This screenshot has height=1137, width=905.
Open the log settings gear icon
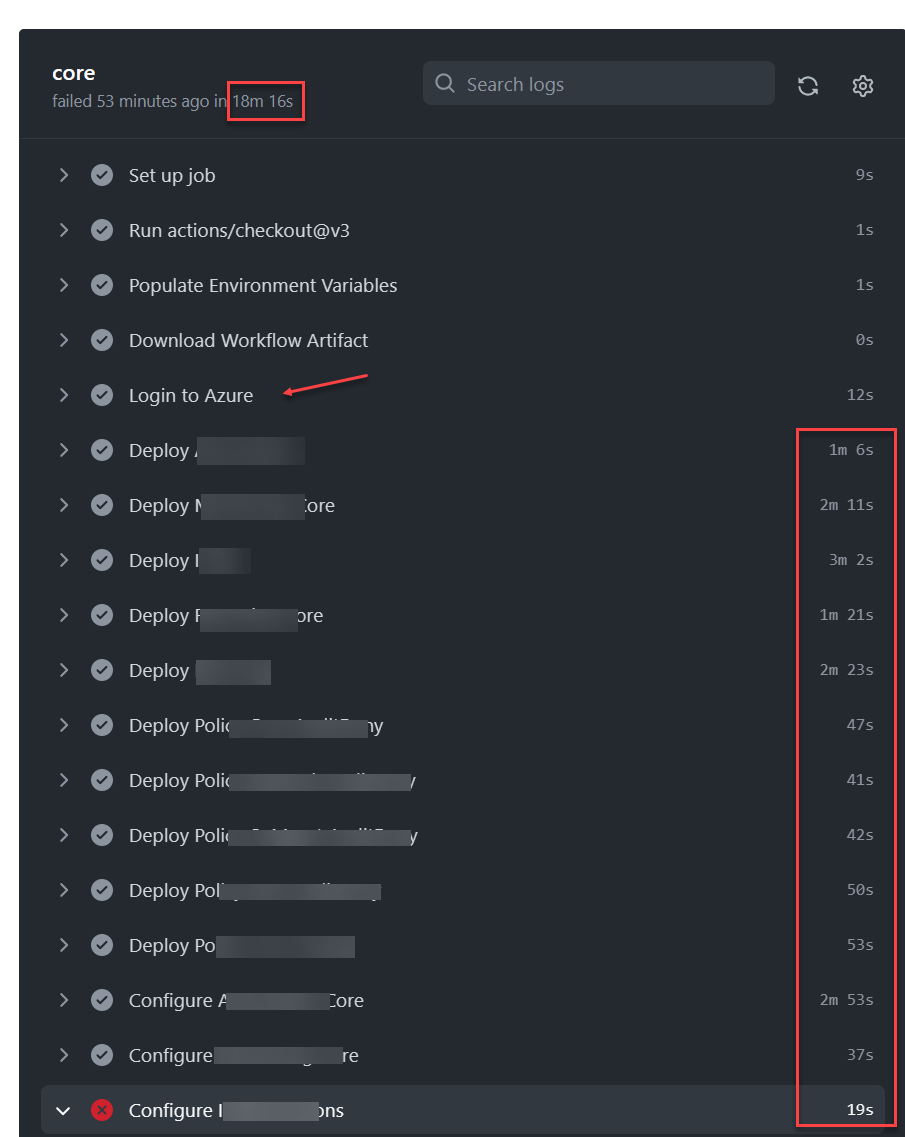[862, 85]
